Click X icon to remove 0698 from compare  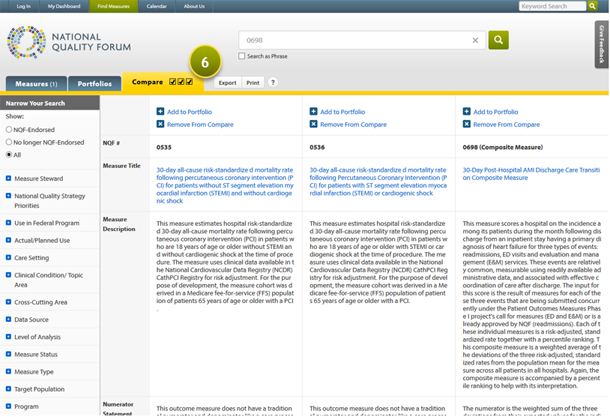(x=466, y=124)
